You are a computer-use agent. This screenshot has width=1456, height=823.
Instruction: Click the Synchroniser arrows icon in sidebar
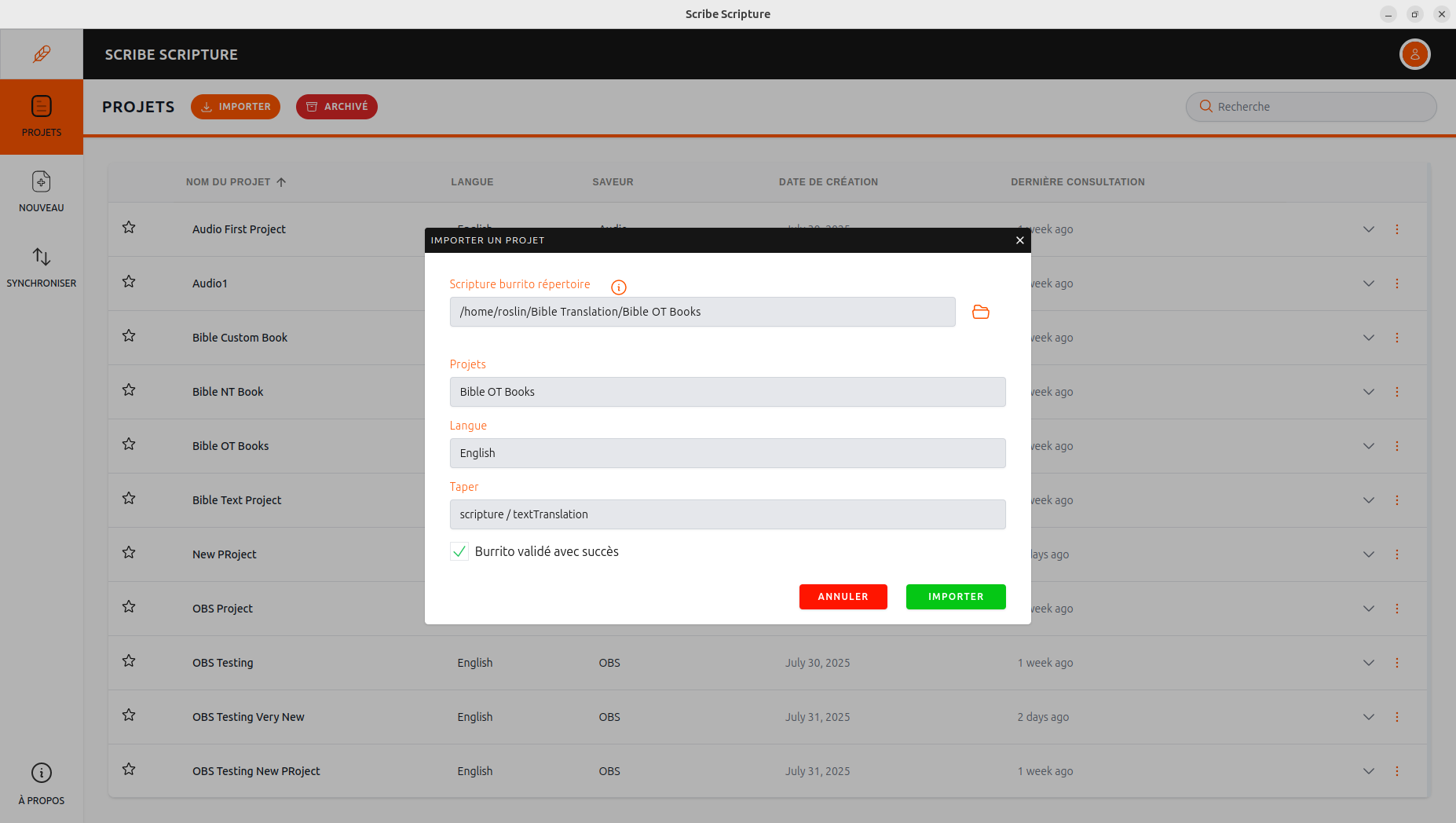pyautogui.click(x=42, y=258)
